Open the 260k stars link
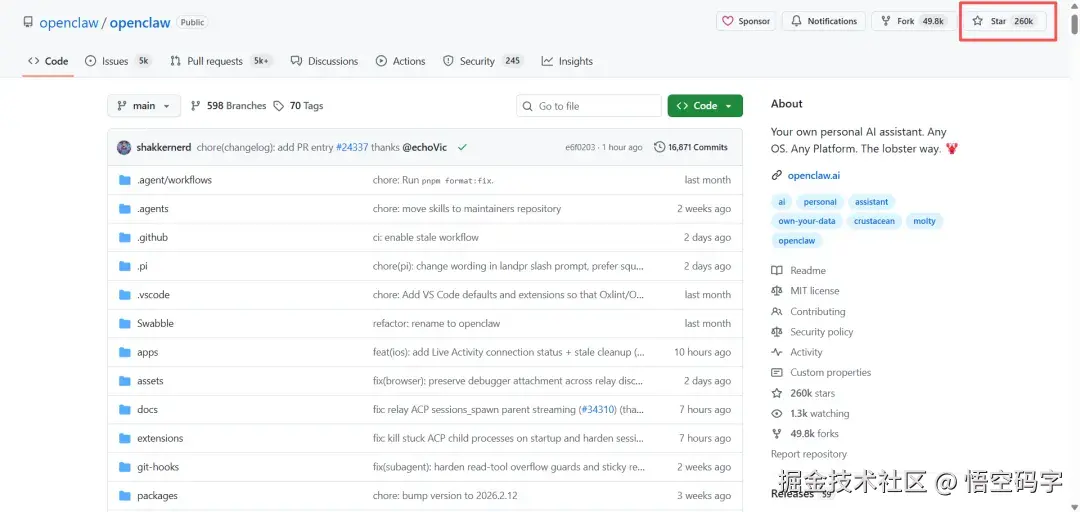 (813, 393)
